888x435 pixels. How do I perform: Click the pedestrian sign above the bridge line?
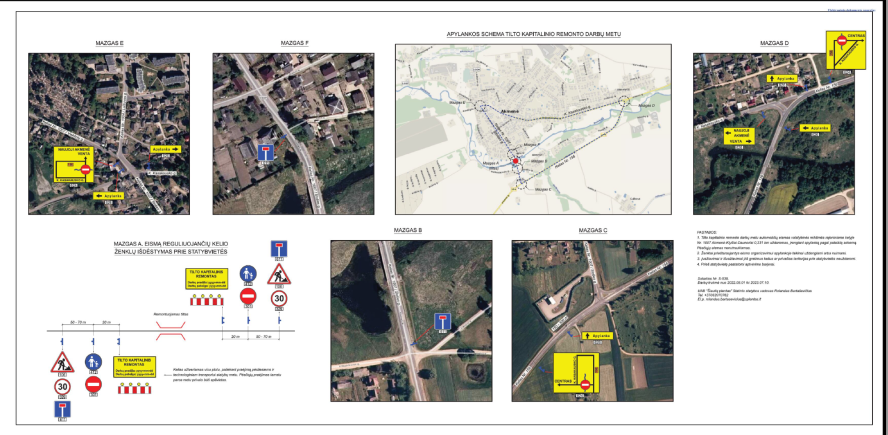click(248, 274)
